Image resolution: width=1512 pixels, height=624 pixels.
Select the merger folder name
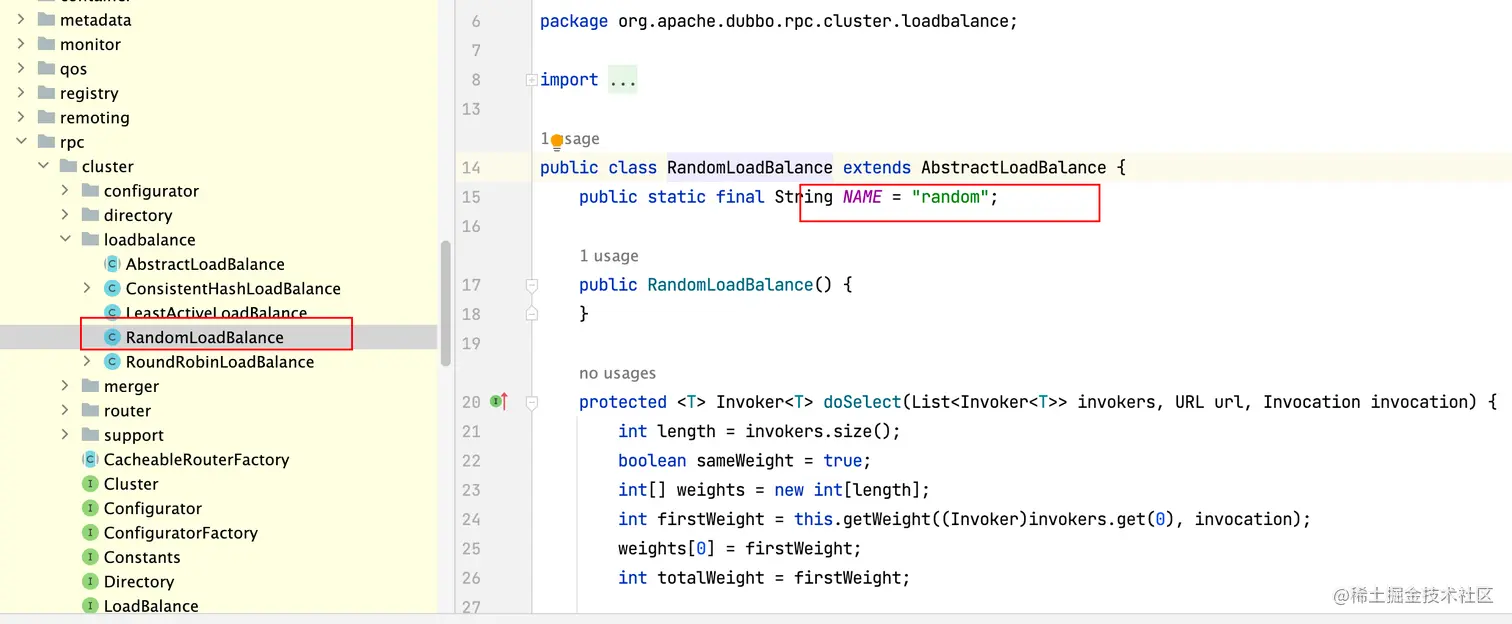pos(131,386)
